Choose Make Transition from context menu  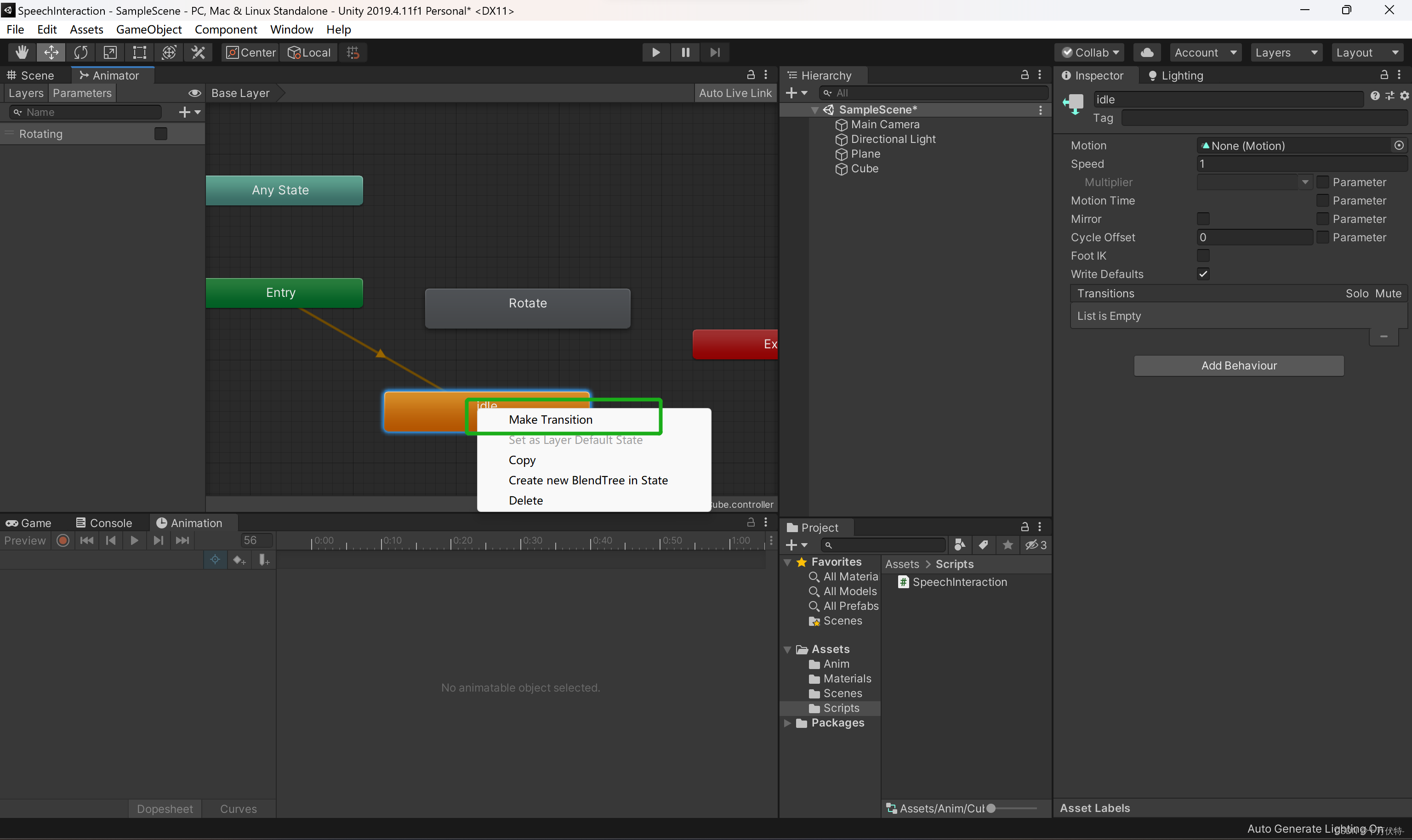pos(550,420)
